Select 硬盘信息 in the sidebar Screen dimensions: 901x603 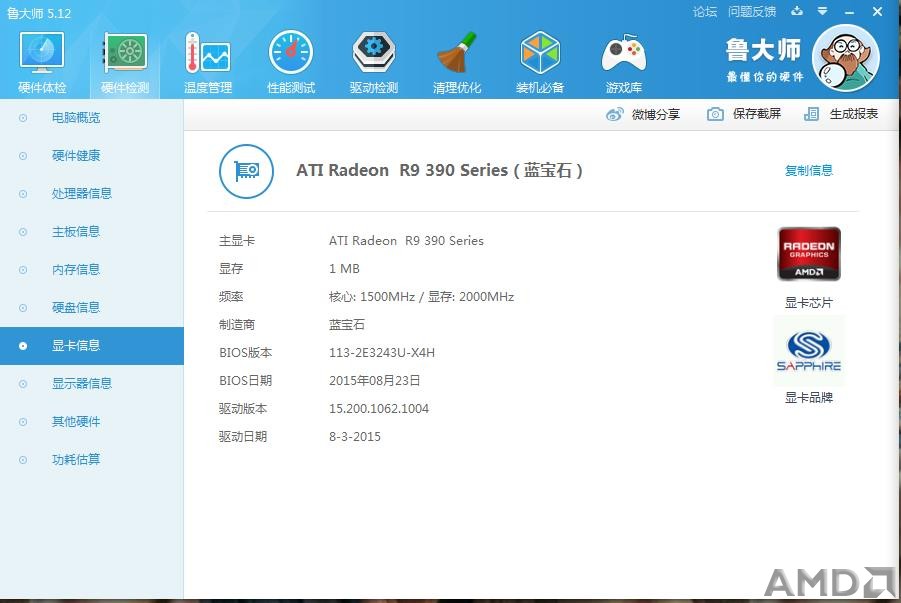click(x=92, y=308)
